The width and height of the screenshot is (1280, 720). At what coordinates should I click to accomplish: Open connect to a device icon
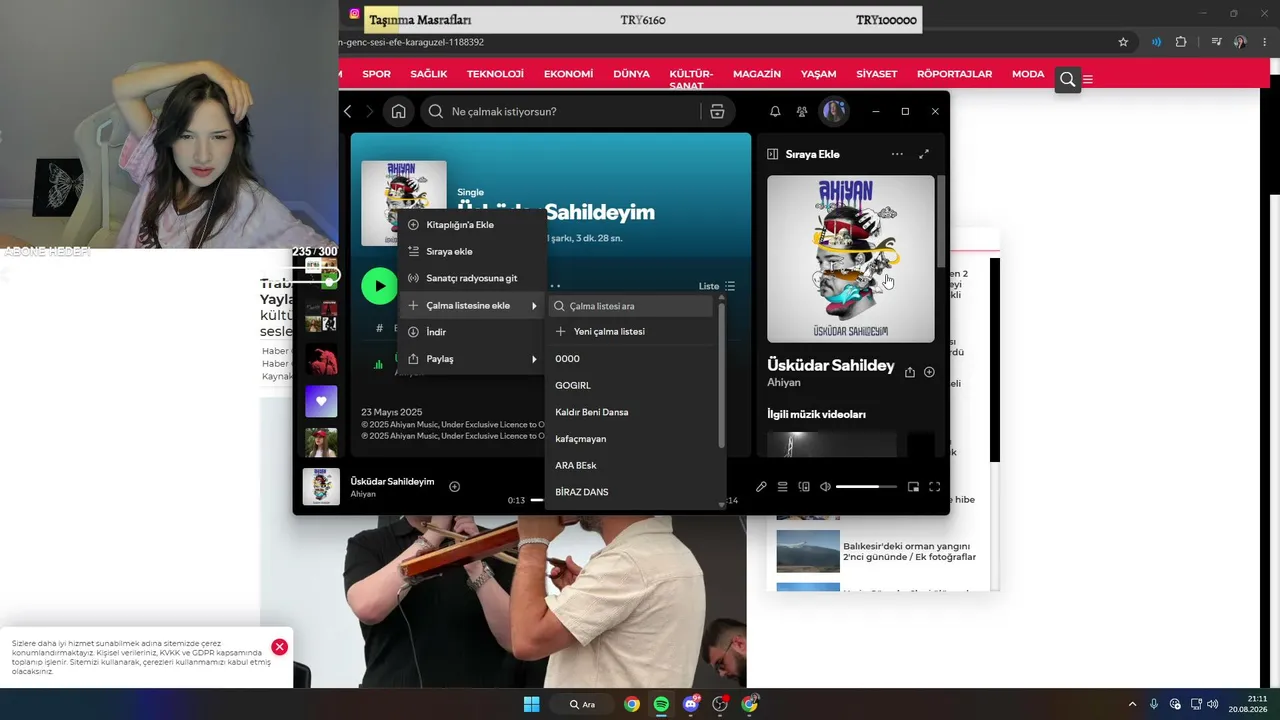pyautogui.click(x=804, y=487)
